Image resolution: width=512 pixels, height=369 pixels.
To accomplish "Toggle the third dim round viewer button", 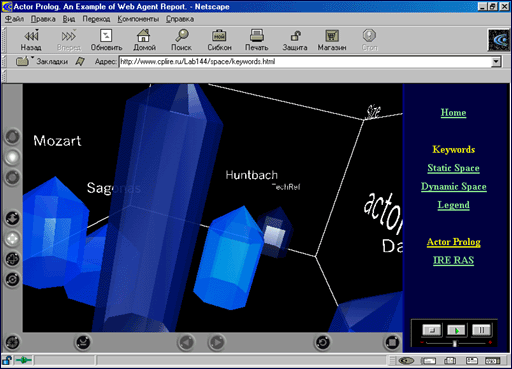I will coord(12,177).
